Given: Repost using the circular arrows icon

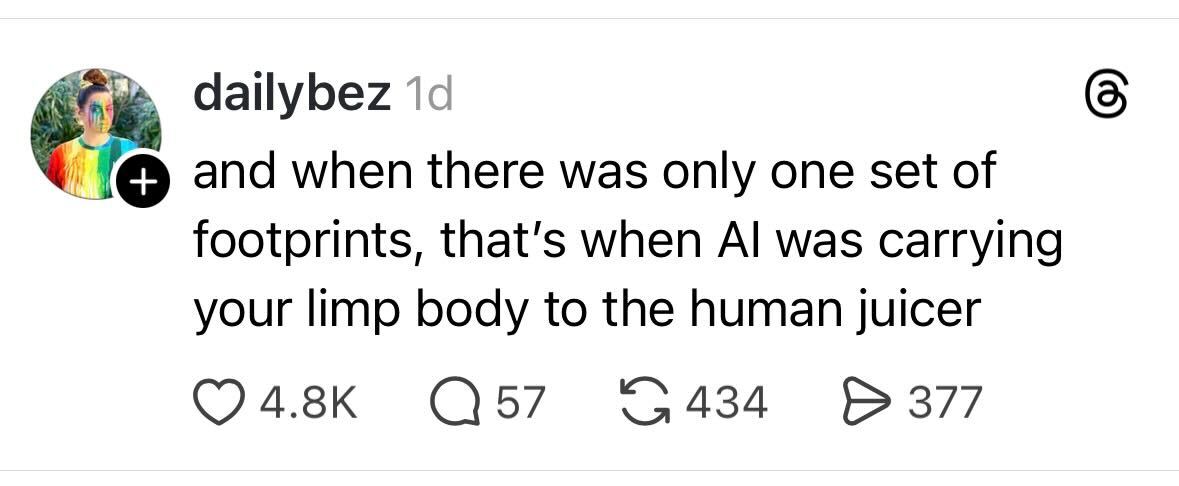Looking at the screenshot, I should point(648,402).
